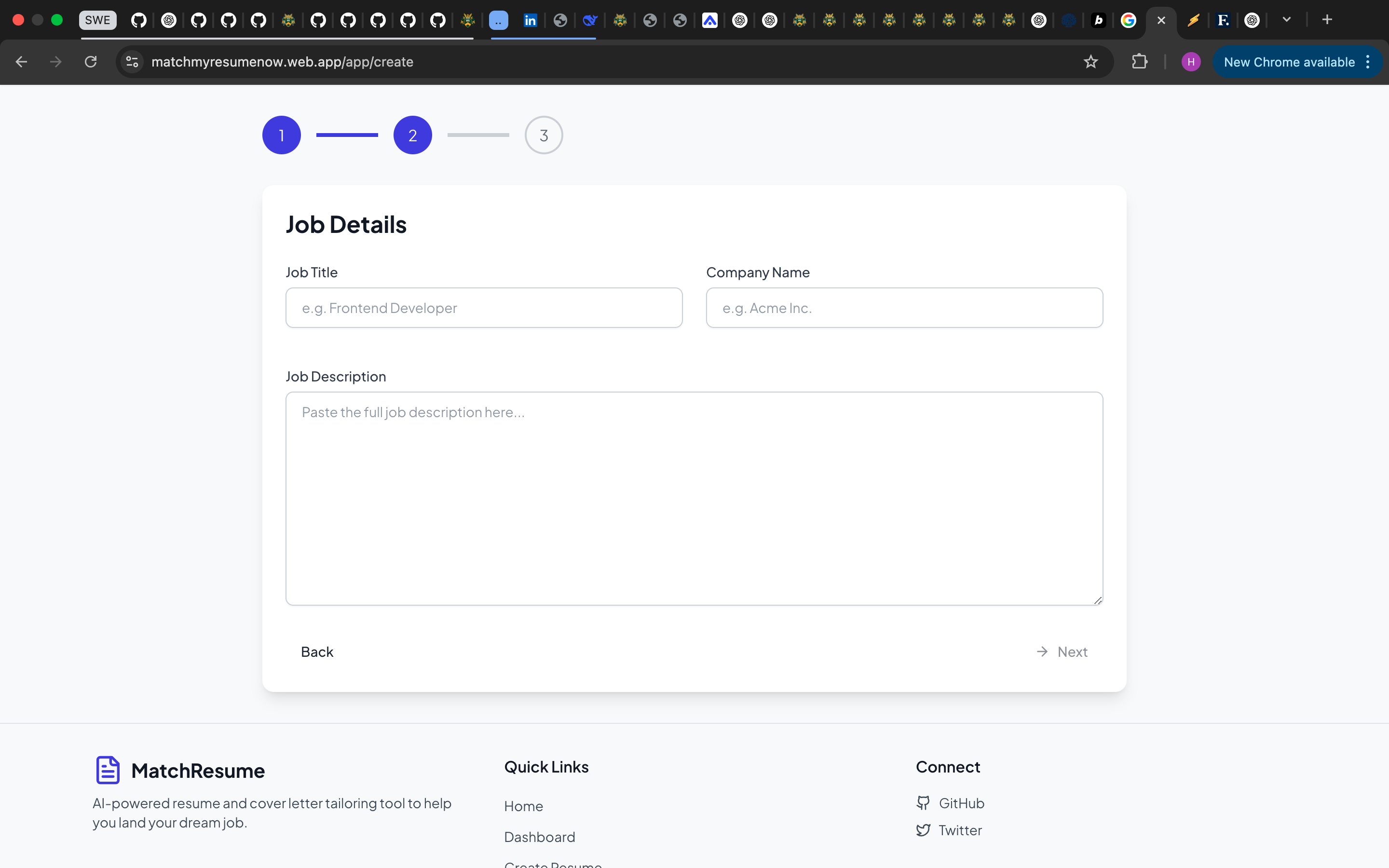Switch to the LinkedIn tab
Image resolution: width=1389 pixels, height=868 pixels.
coord(530,21)
